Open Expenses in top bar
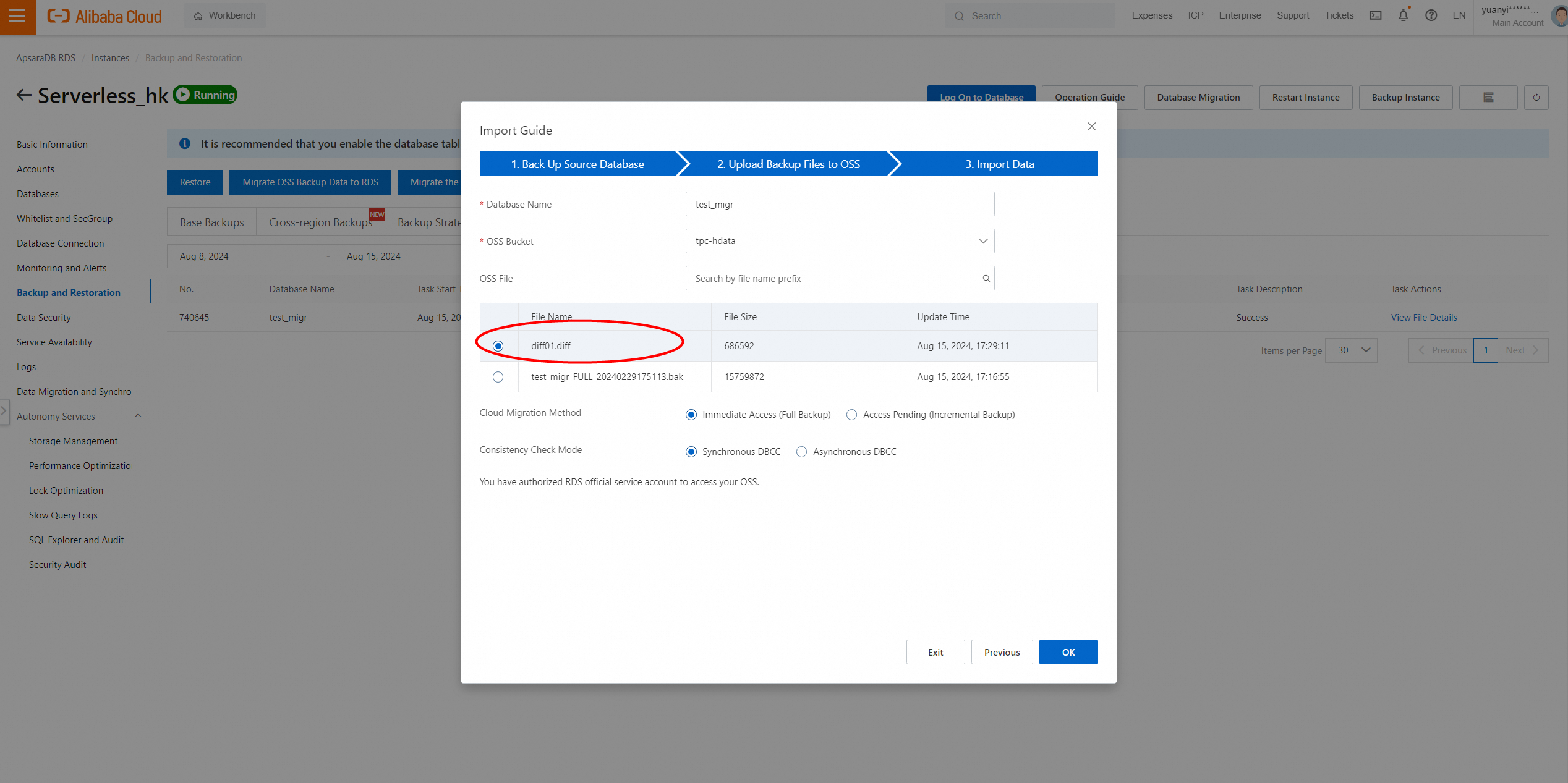Viewport: 1568px width, 783px height. coord(1151,15)
